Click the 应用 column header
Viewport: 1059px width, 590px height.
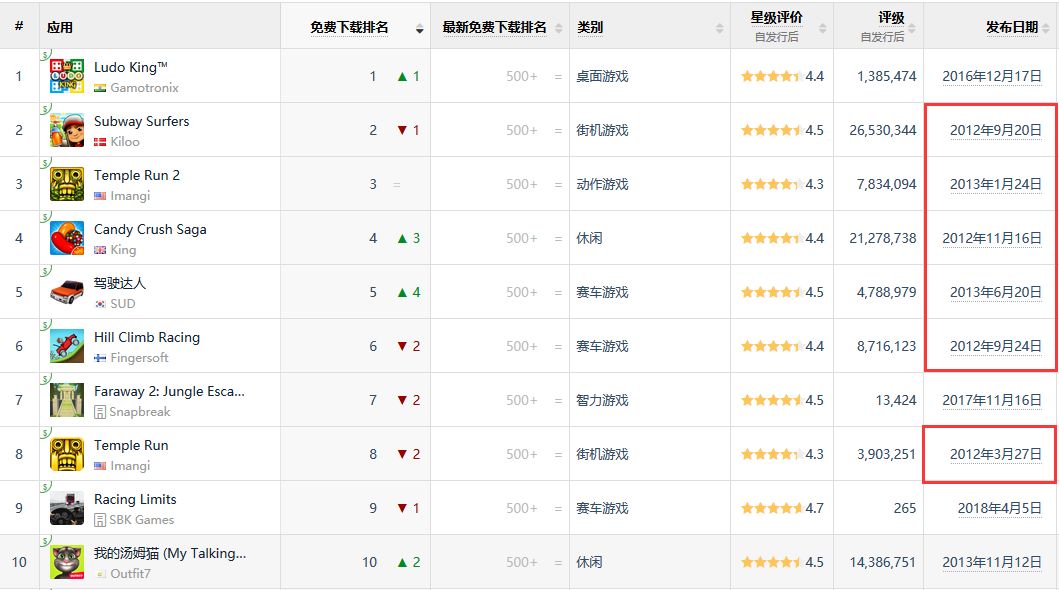(60, 28)
